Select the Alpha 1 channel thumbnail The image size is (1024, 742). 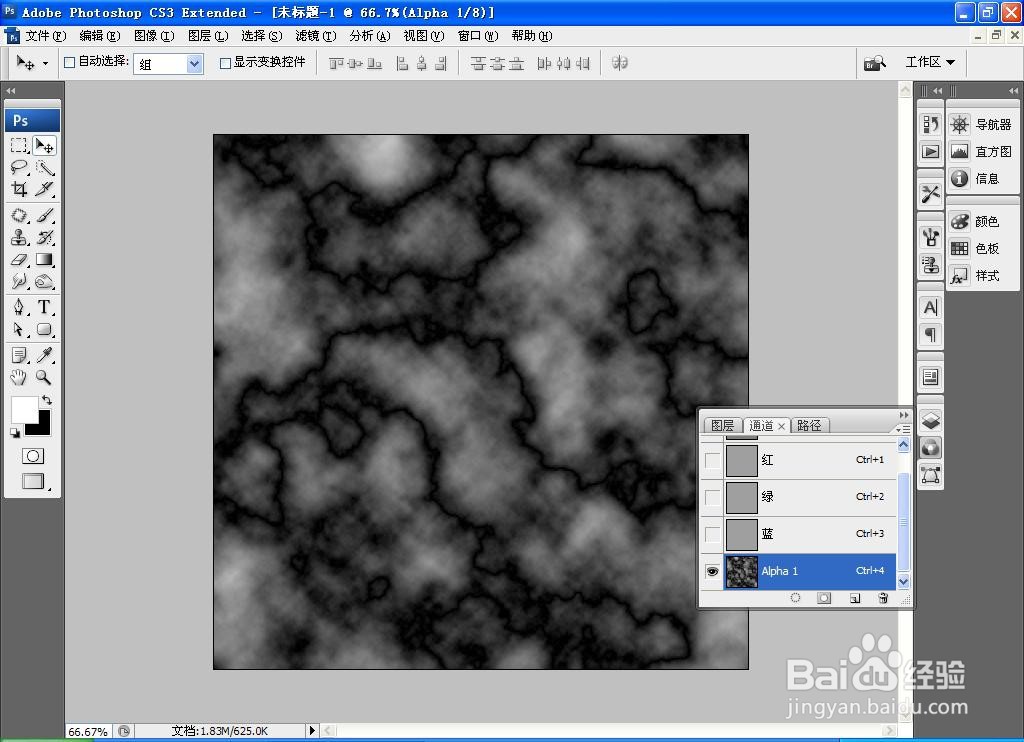click(x=742, y=572)
